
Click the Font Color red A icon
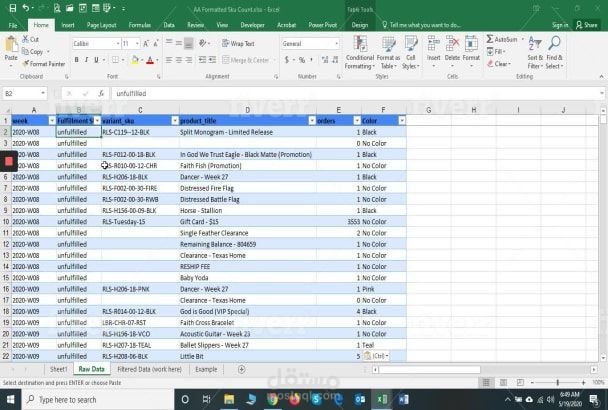[150, 60]
